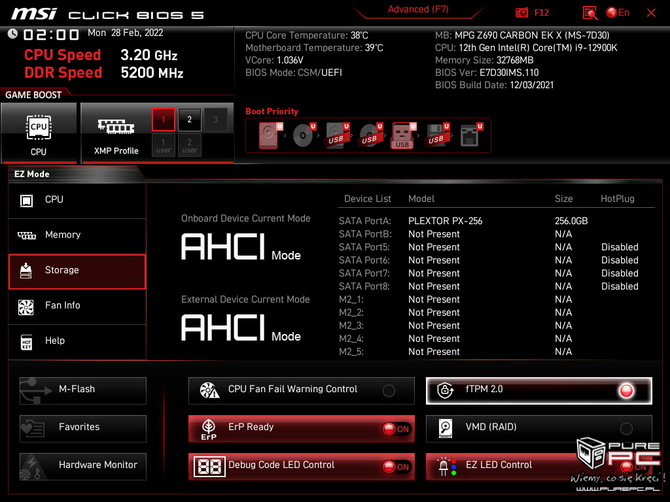Image resolution: width=670 pixels, height=502 pixels.
Task: Open the Fan Info section label
Action: pyautogui.click(x=62, y=305)
